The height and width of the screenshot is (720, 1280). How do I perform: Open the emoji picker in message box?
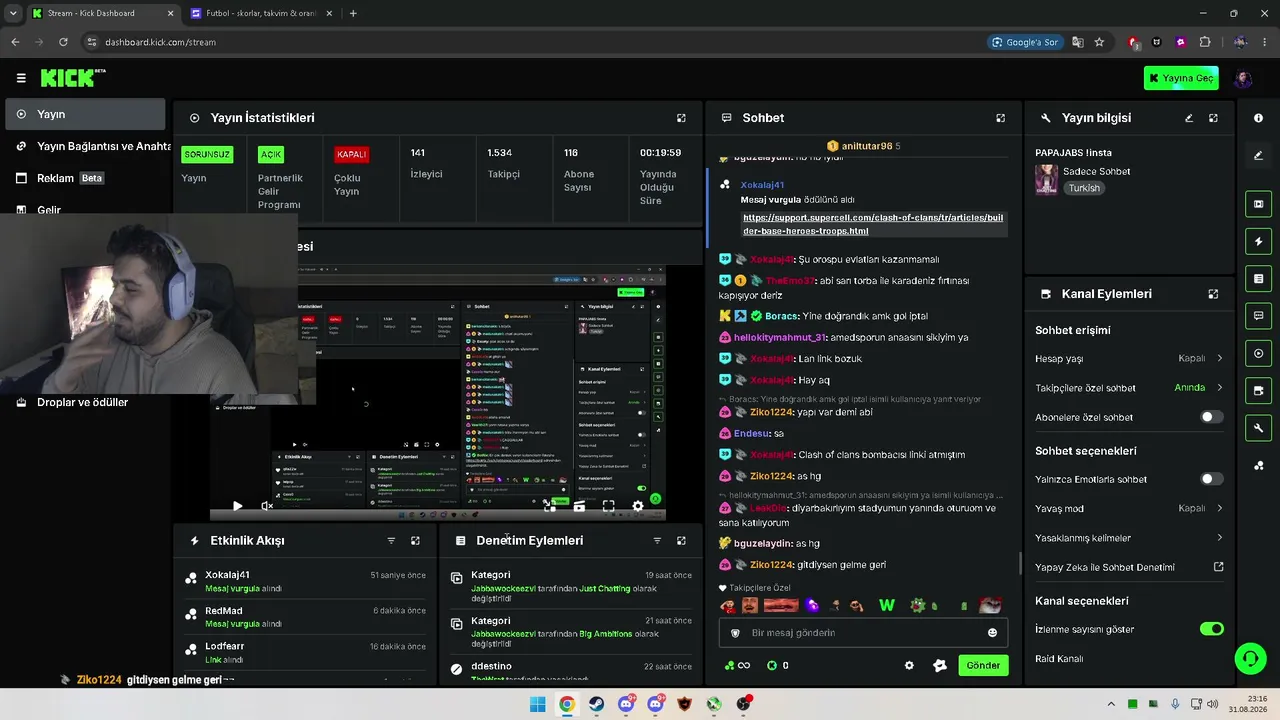coord(992,633)
